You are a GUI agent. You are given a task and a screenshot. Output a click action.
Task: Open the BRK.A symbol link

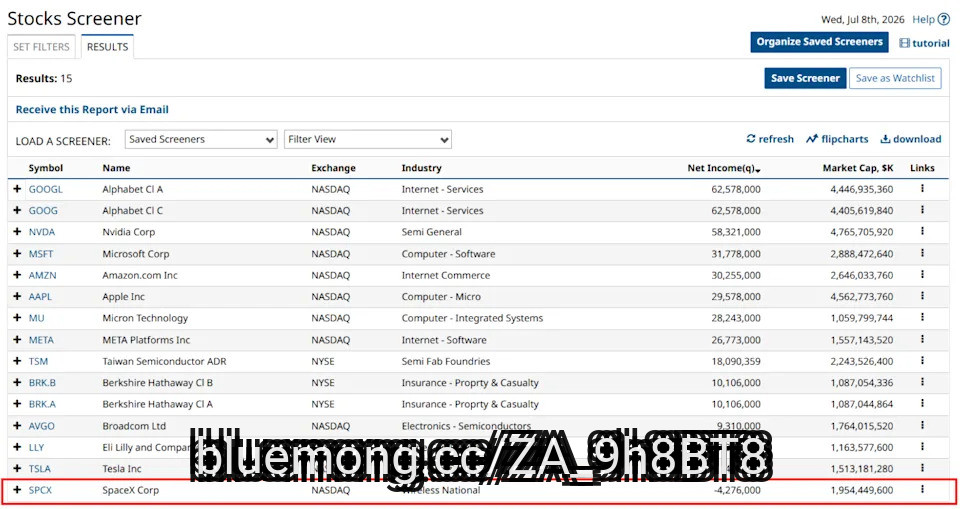point(42,404)
